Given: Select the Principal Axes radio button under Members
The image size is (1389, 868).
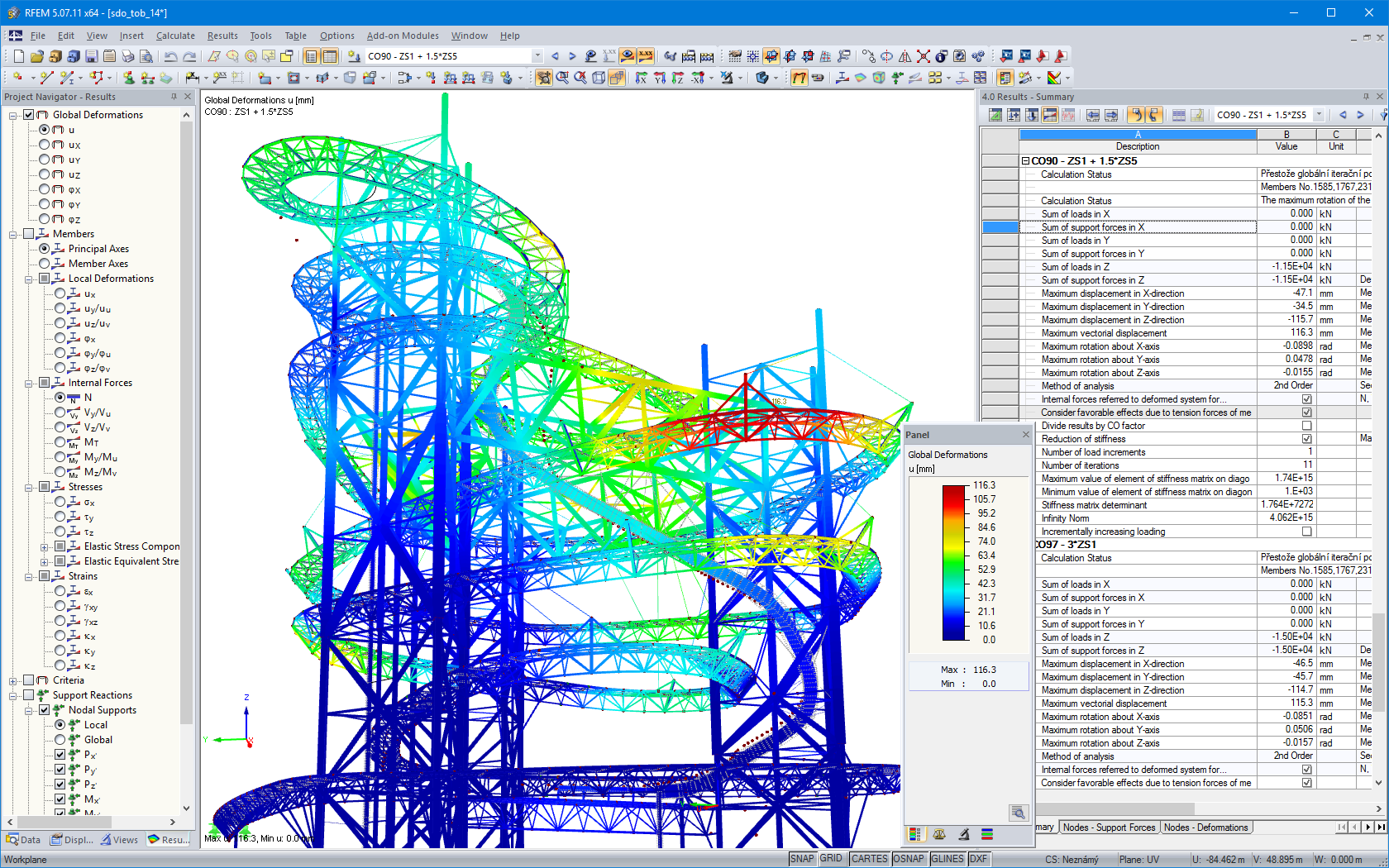Looking at the screenshot, I should click(45, 248).
